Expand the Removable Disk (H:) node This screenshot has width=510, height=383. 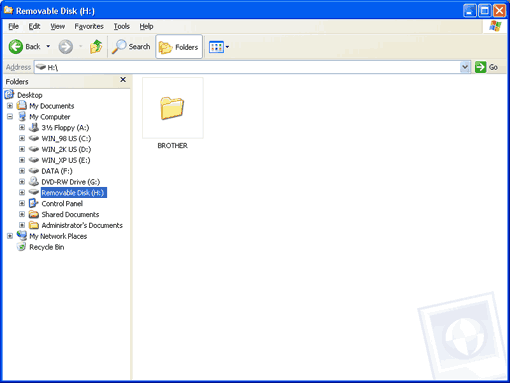[x=22, y=193]
